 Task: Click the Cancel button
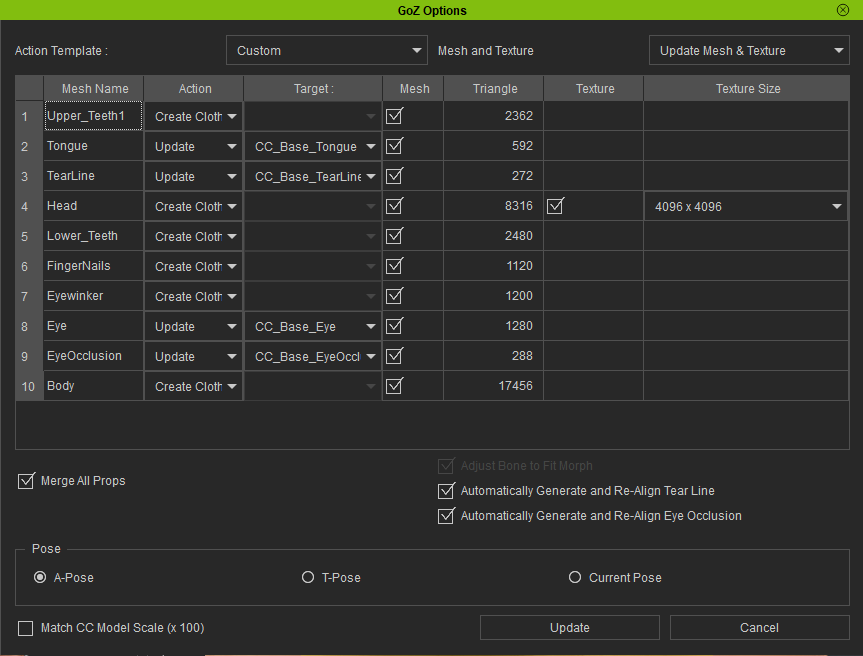pyautogui.click(x=759, y=628)
